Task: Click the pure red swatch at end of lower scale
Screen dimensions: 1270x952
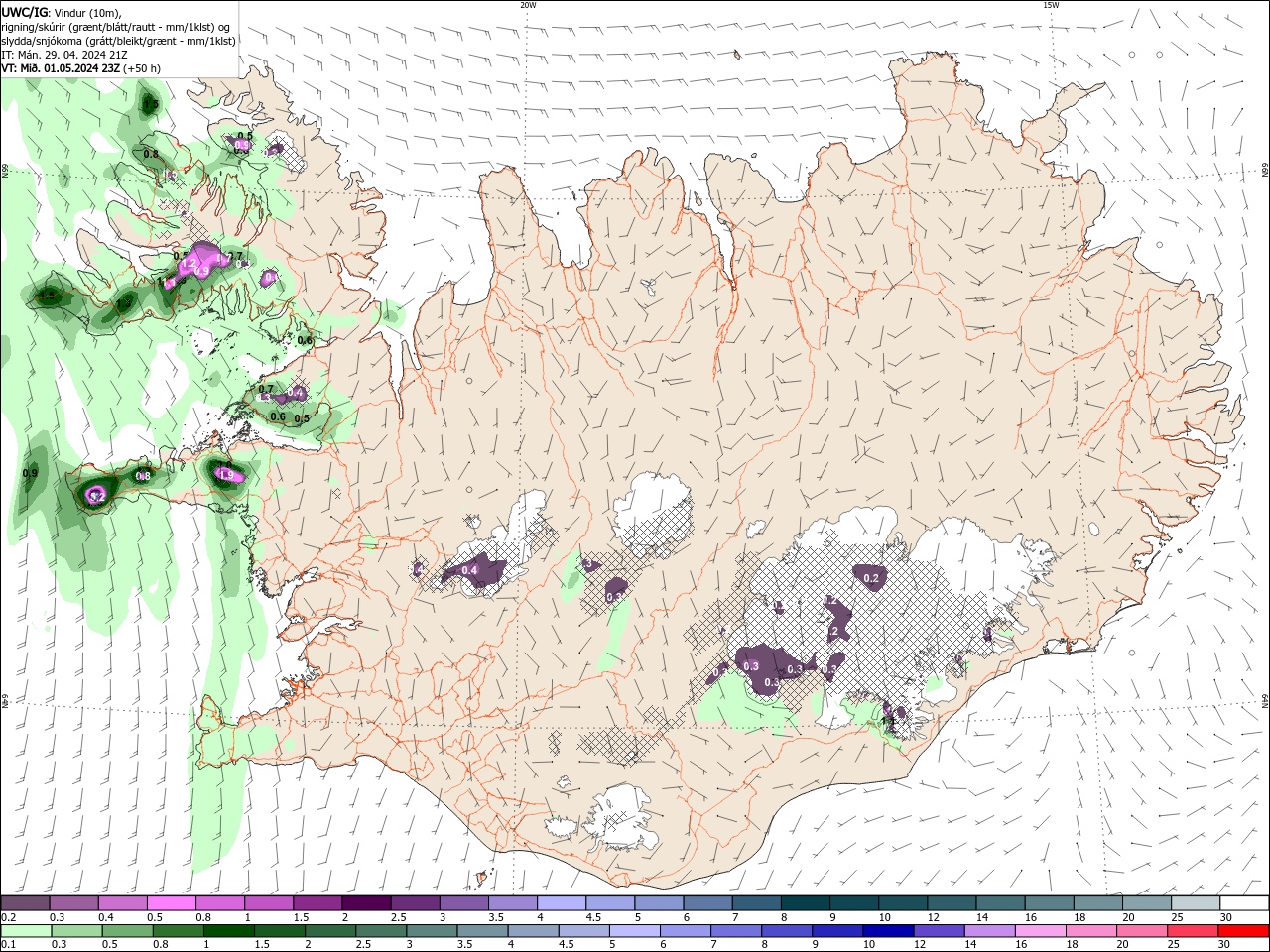Action: [x=1244, y=931]
